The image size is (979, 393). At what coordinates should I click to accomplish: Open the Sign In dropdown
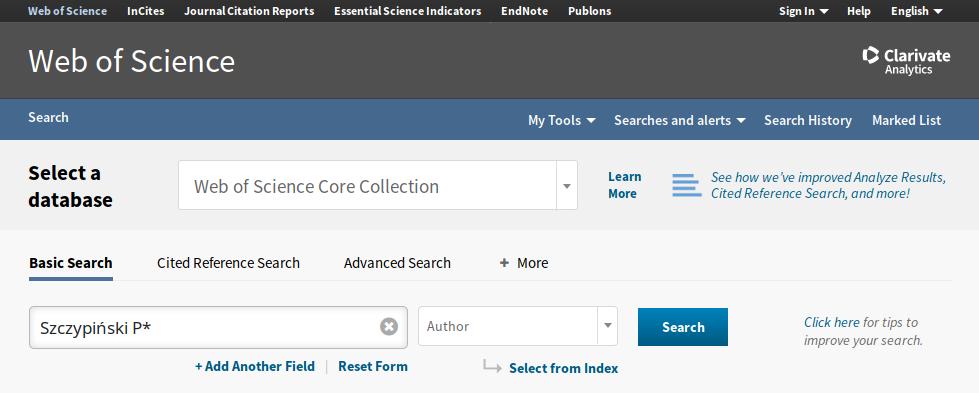coord(804,11)
